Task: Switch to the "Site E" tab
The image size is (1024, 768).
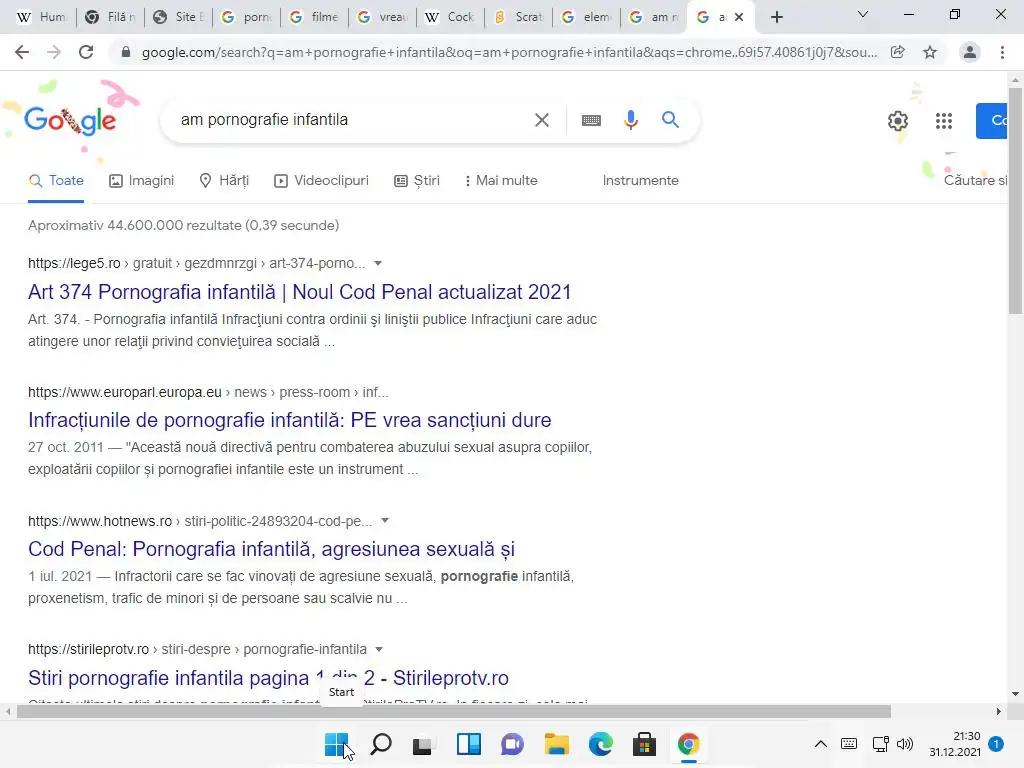Action: [178, 17]
